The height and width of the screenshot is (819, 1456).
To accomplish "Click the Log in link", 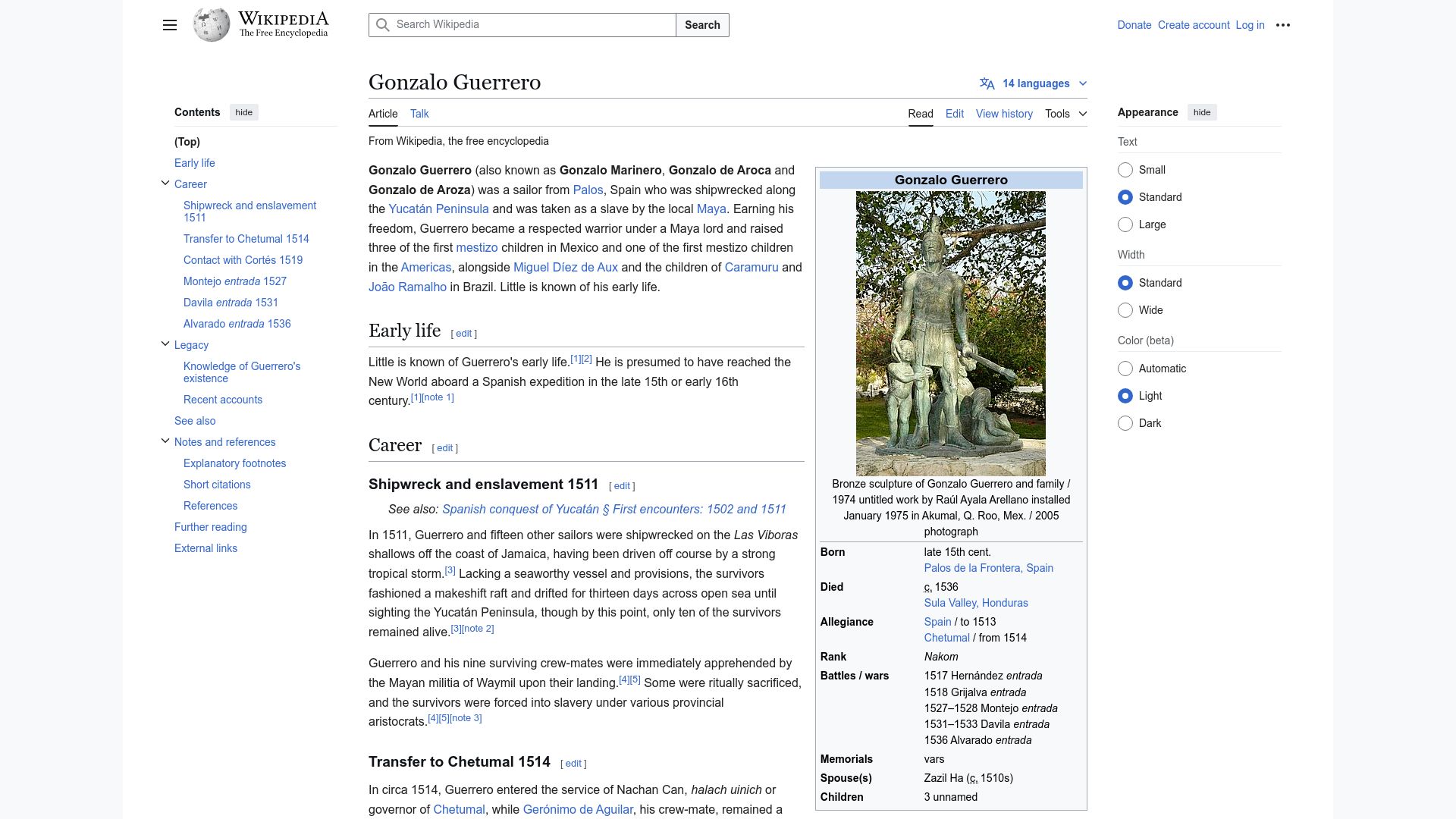I will 1250,25.
